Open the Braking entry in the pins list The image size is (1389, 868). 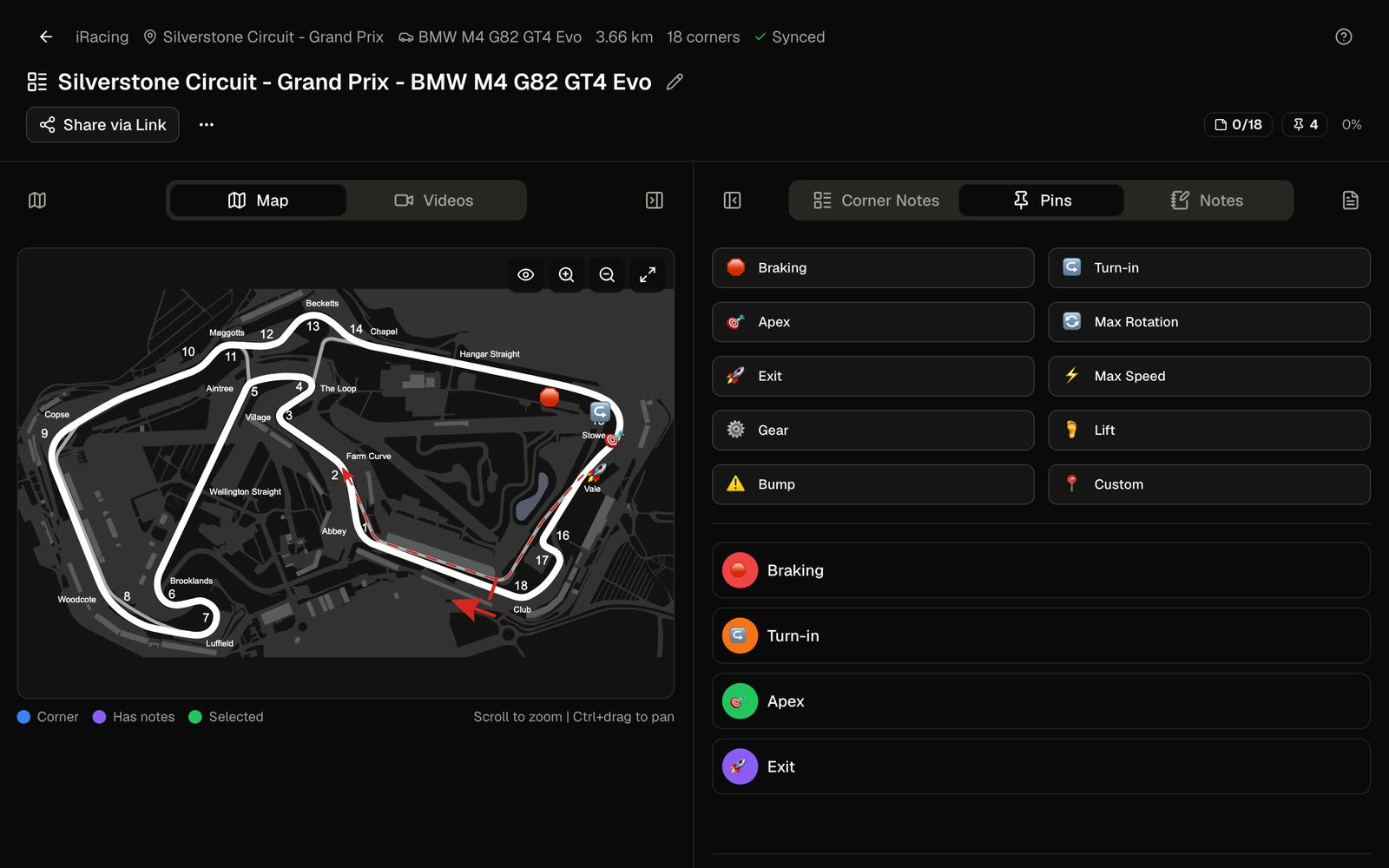click(x=1041, y=570)
